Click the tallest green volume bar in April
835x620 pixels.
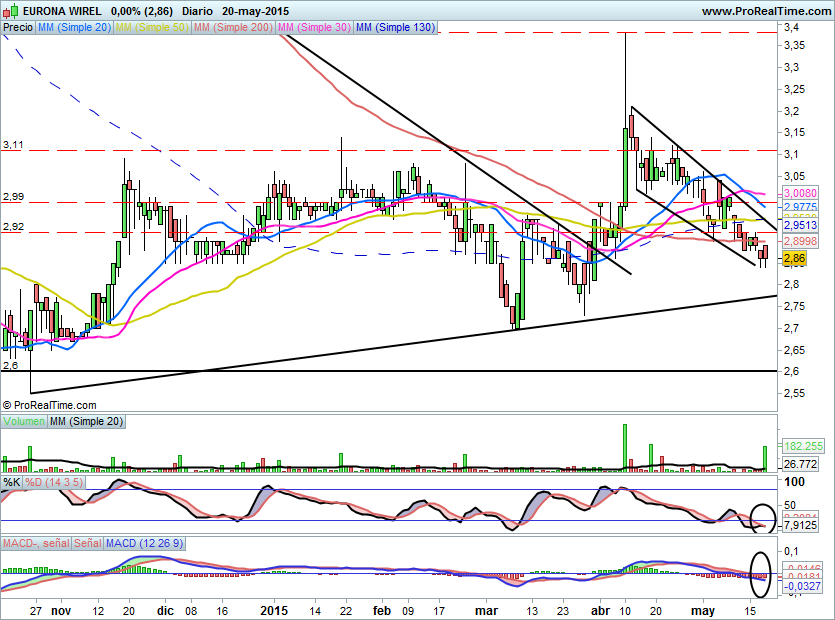(x=625, y=447)
